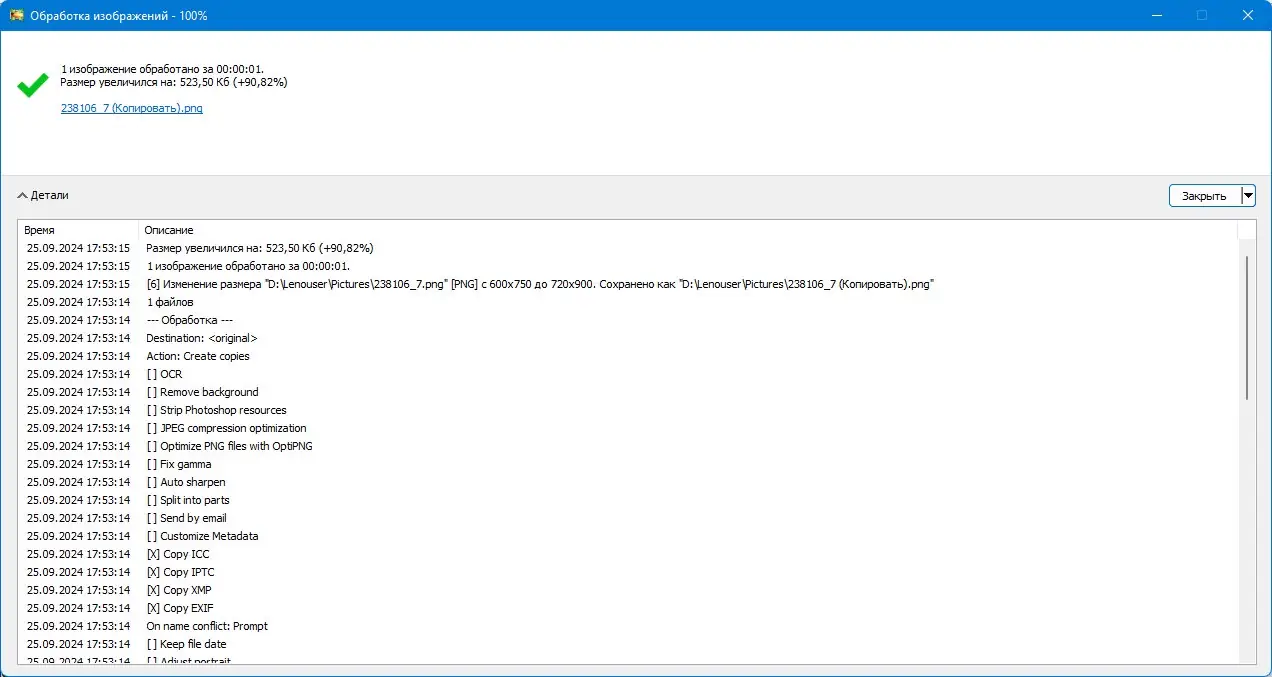Click the Закрыть button
The width and height of the screenshot is (1272, 677).
point(1204,196)
